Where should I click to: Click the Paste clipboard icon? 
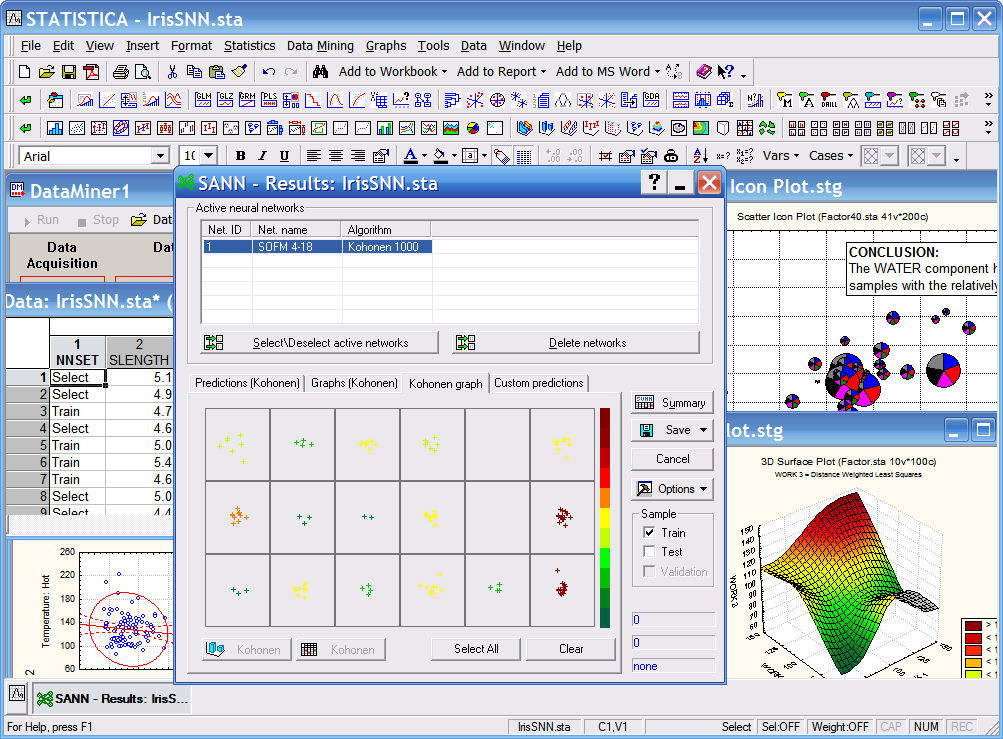pos(217,72)
